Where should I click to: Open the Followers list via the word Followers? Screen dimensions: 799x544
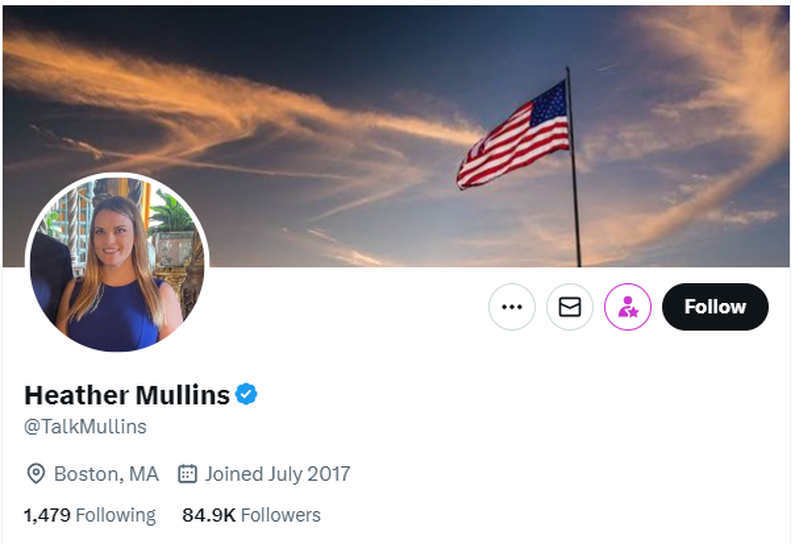tap(279, 515)
